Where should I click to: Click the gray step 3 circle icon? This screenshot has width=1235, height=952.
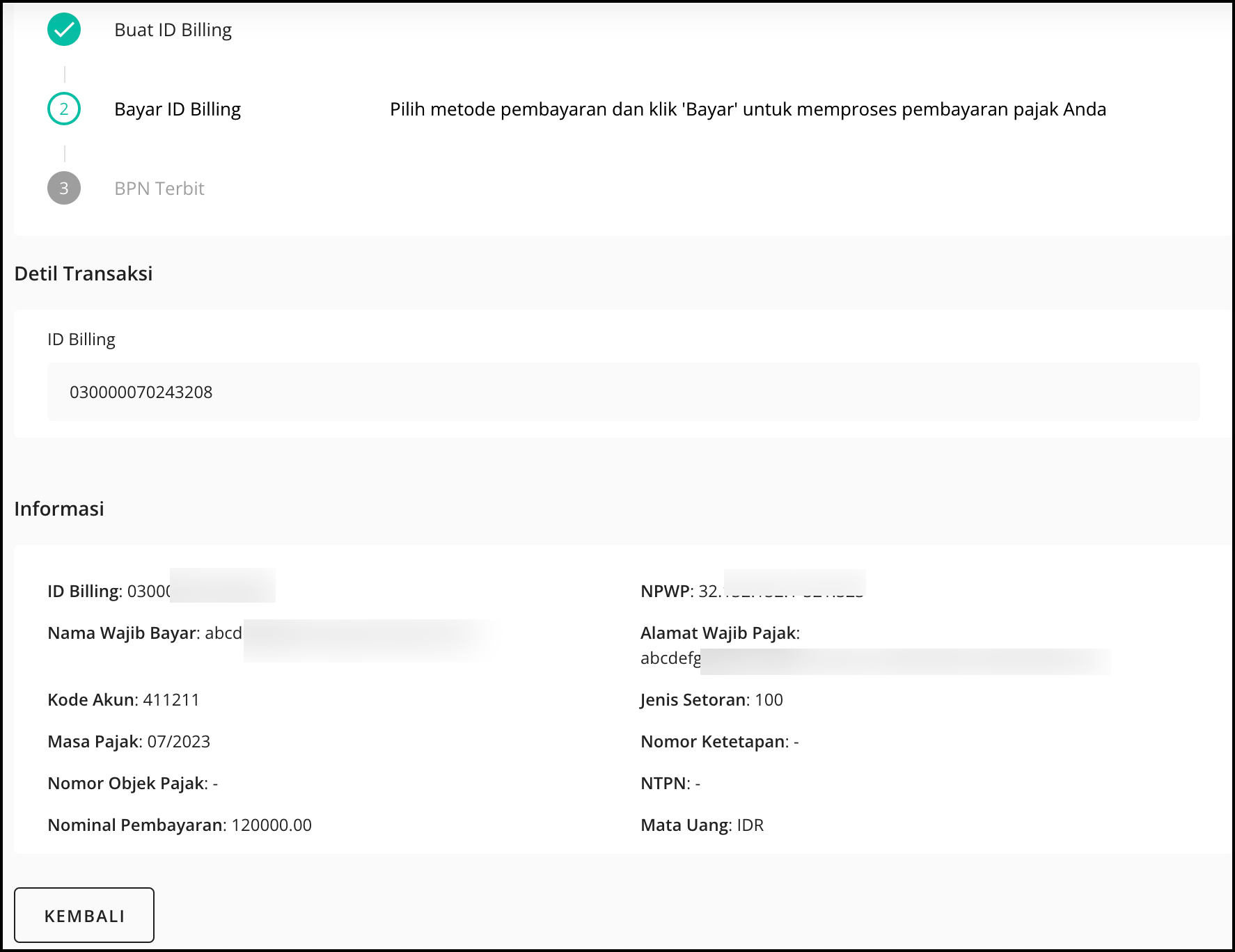64,189
